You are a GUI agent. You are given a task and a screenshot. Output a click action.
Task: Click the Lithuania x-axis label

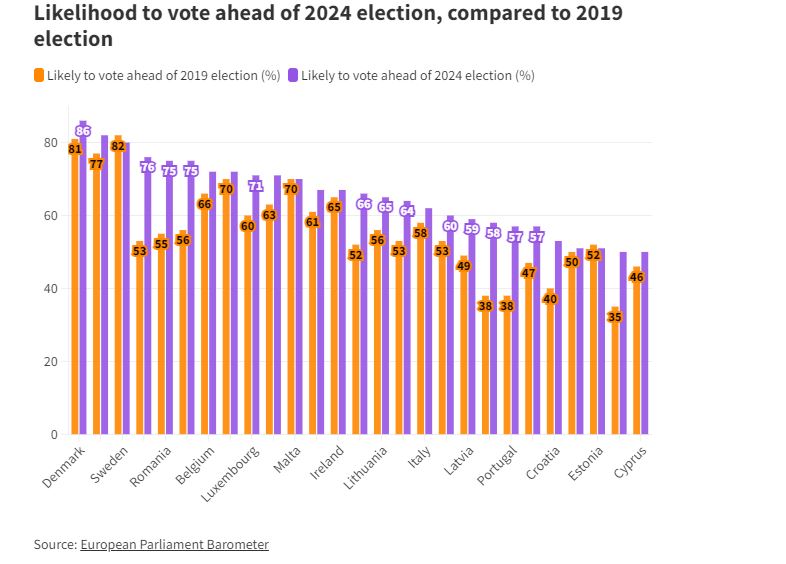click(x=365, y=468)
